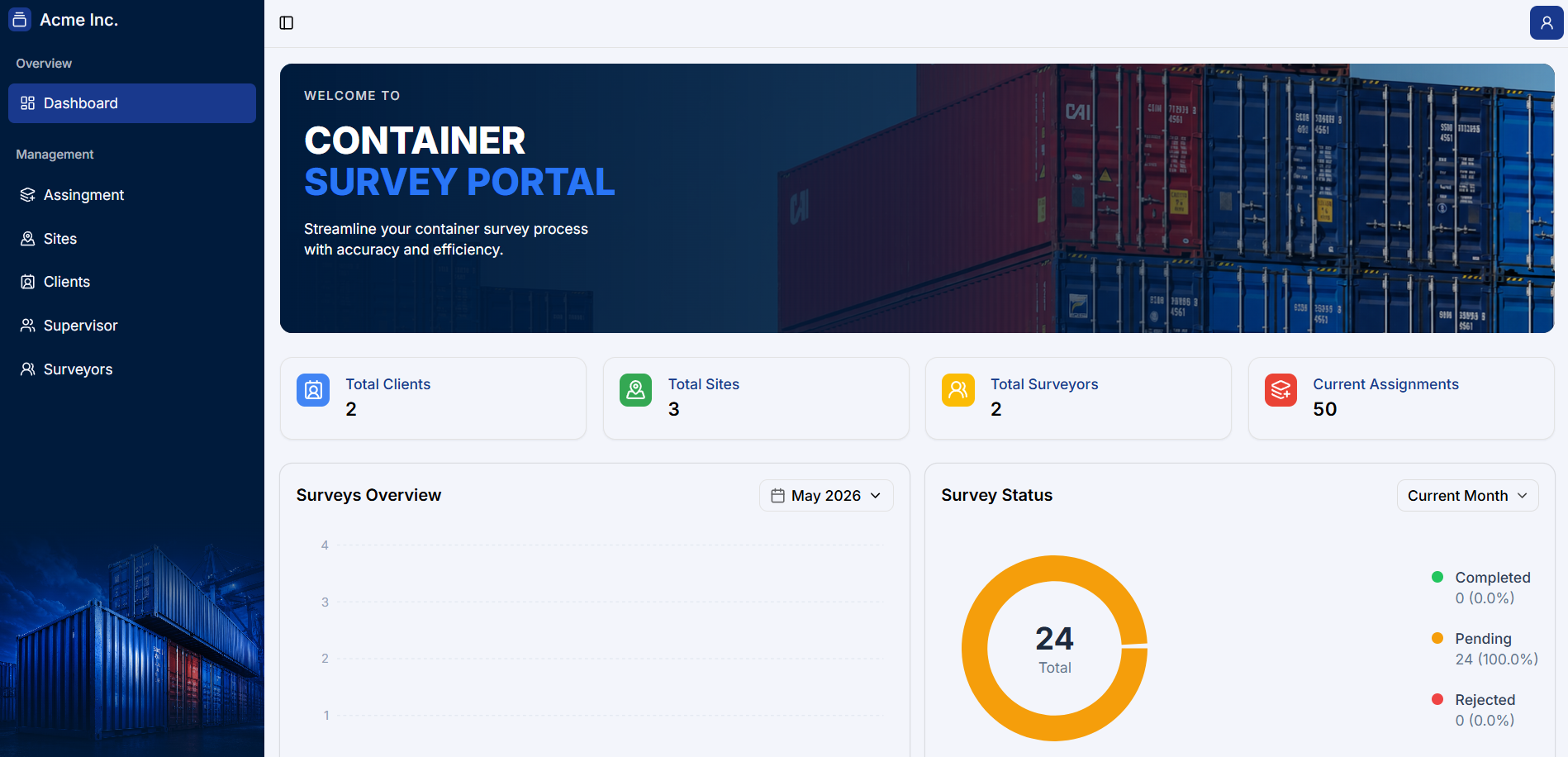Screen dimensions: 1568x757
Task: Click the calendar icon beside May 2026
Action: tap(777, 496)
